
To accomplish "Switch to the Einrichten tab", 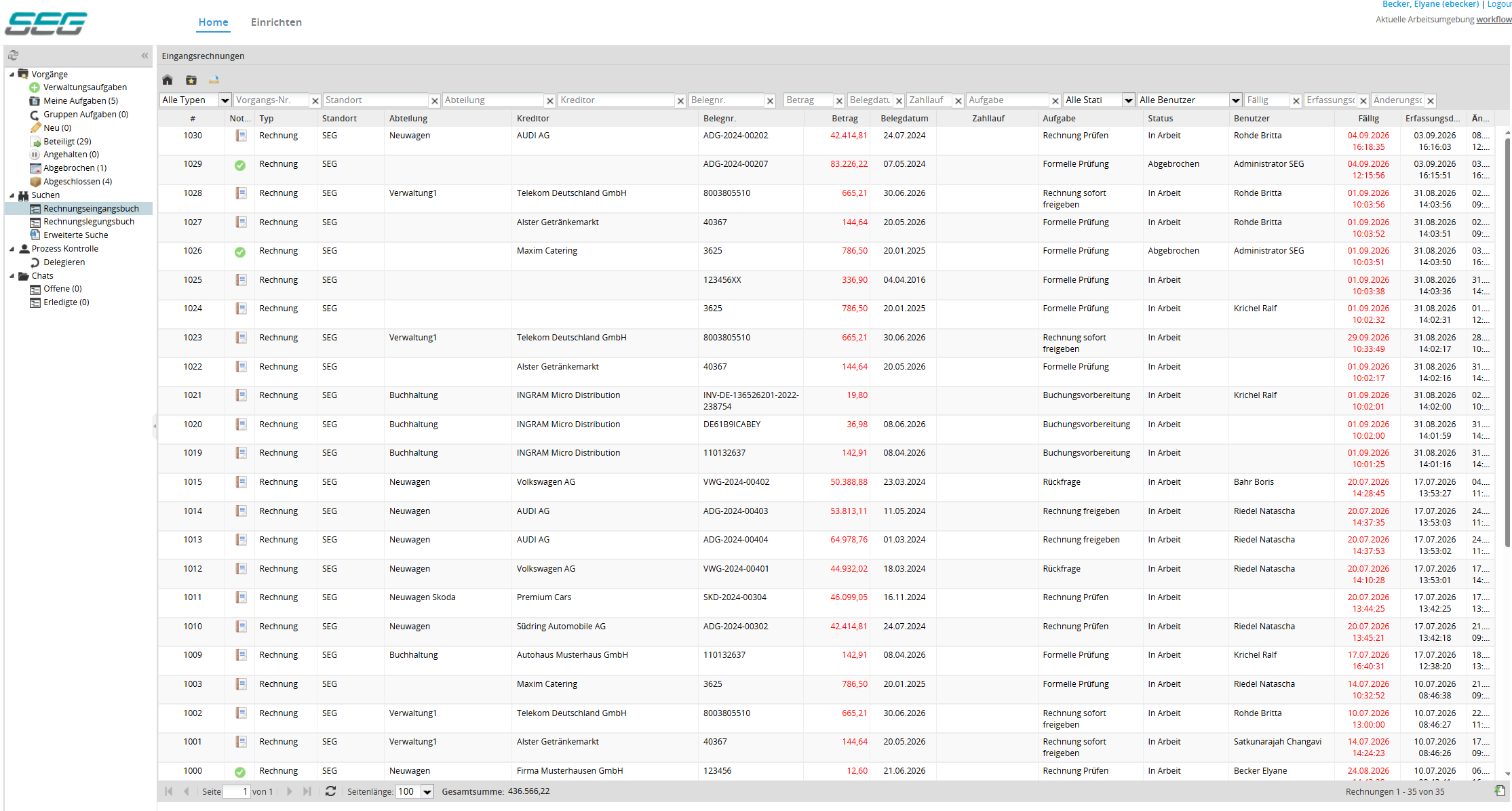I will [x=276, y=22].
